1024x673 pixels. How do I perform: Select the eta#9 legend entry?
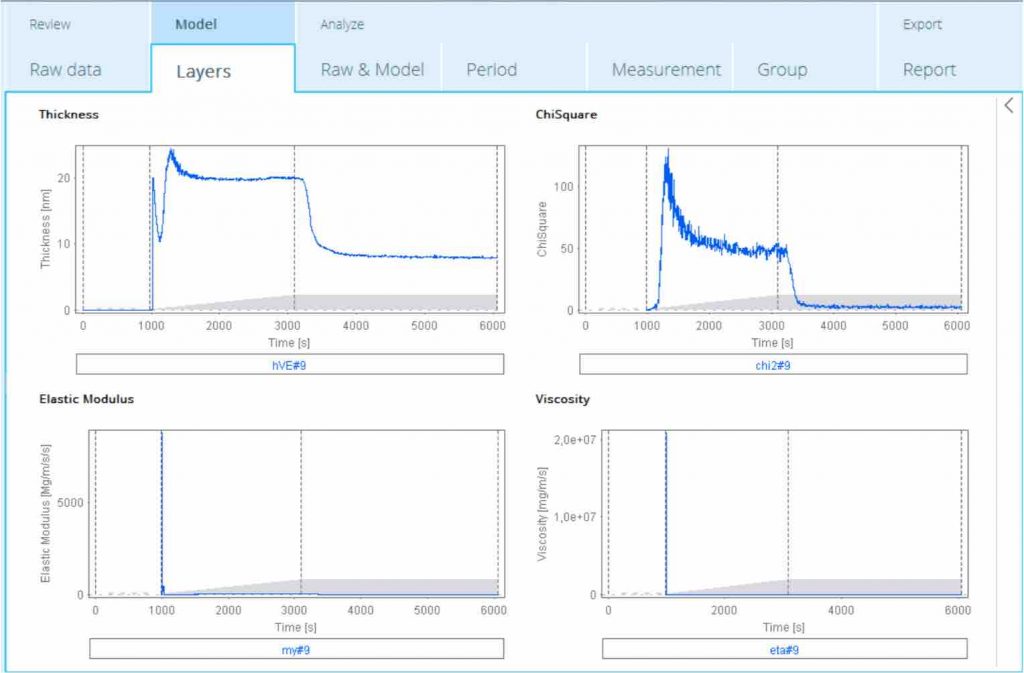click(784, 649)
